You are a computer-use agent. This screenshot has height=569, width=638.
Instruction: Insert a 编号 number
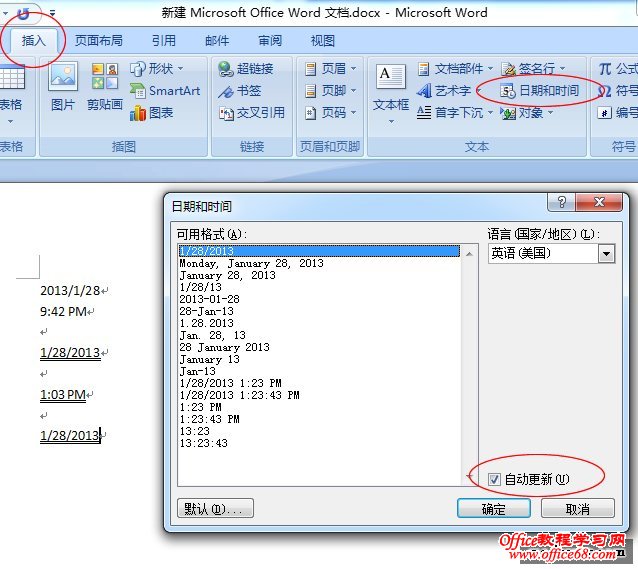pos(618,112)
